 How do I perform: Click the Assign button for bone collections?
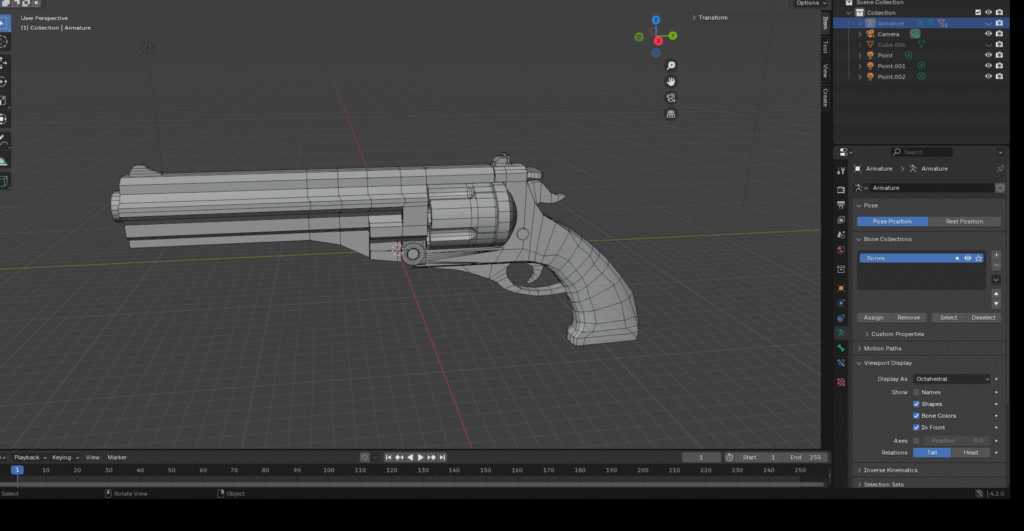(x=874, y=317)
